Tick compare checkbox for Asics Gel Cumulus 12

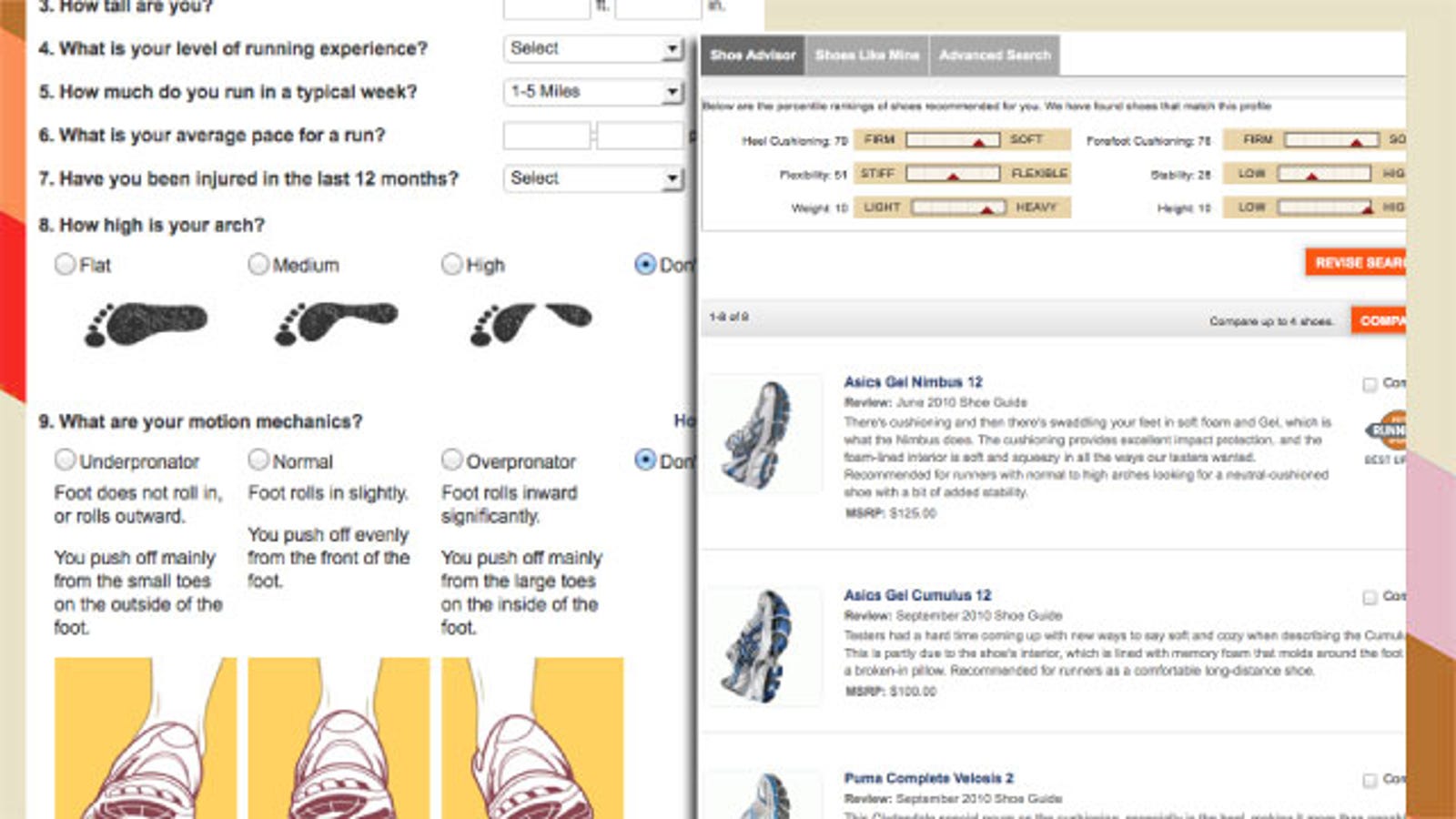point(1370,597)
